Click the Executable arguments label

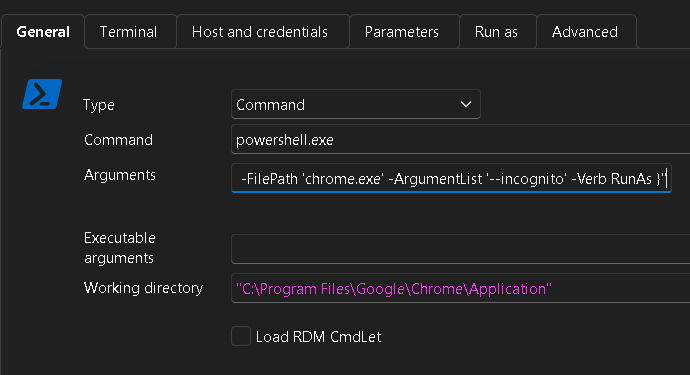point(119,248)
